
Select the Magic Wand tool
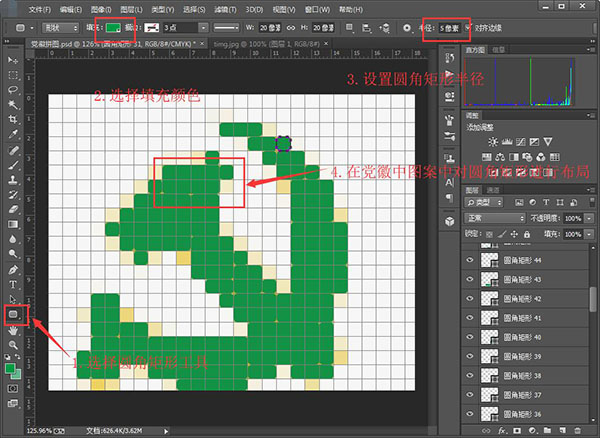(x=13, y=104)
